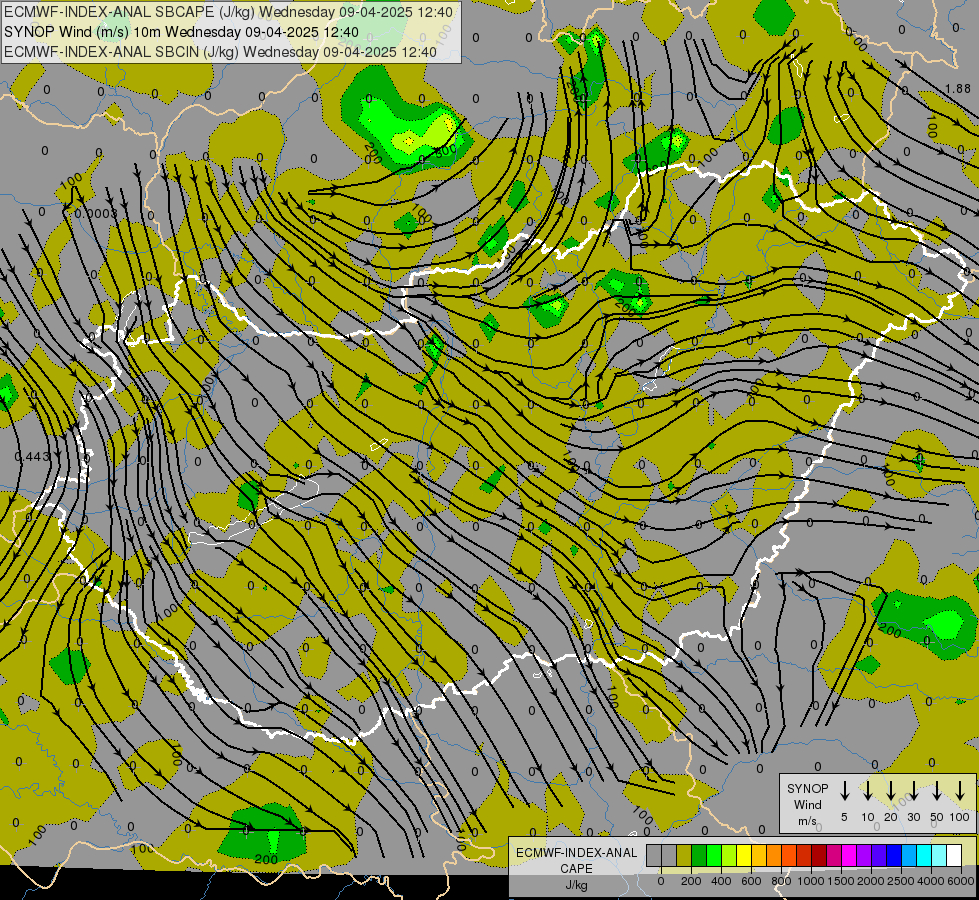Click the 5 label in wind legend
The image size is (979, 900).
click(844, 817)
